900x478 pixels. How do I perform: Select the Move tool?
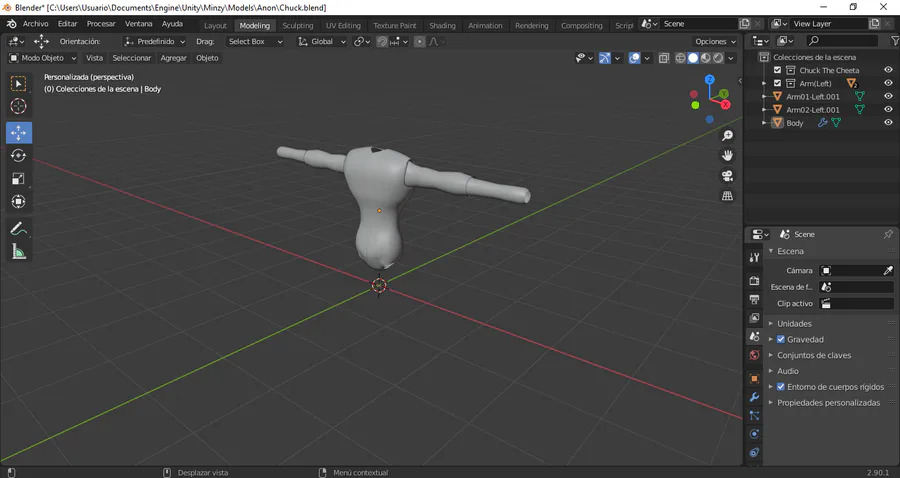(x=18, y=133)
